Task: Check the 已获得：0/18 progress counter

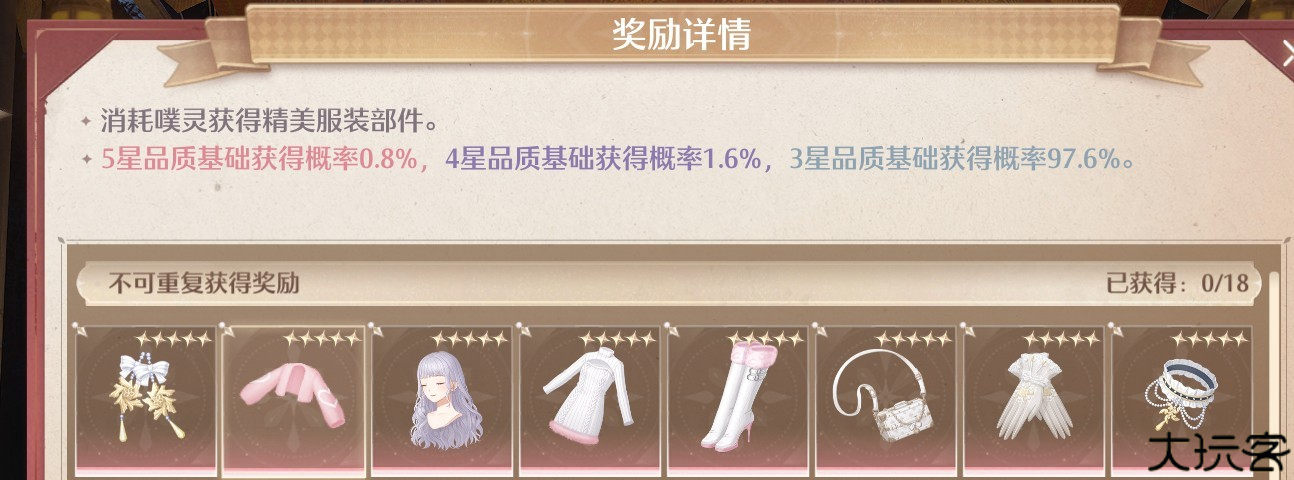Action: pos(1177,283)
